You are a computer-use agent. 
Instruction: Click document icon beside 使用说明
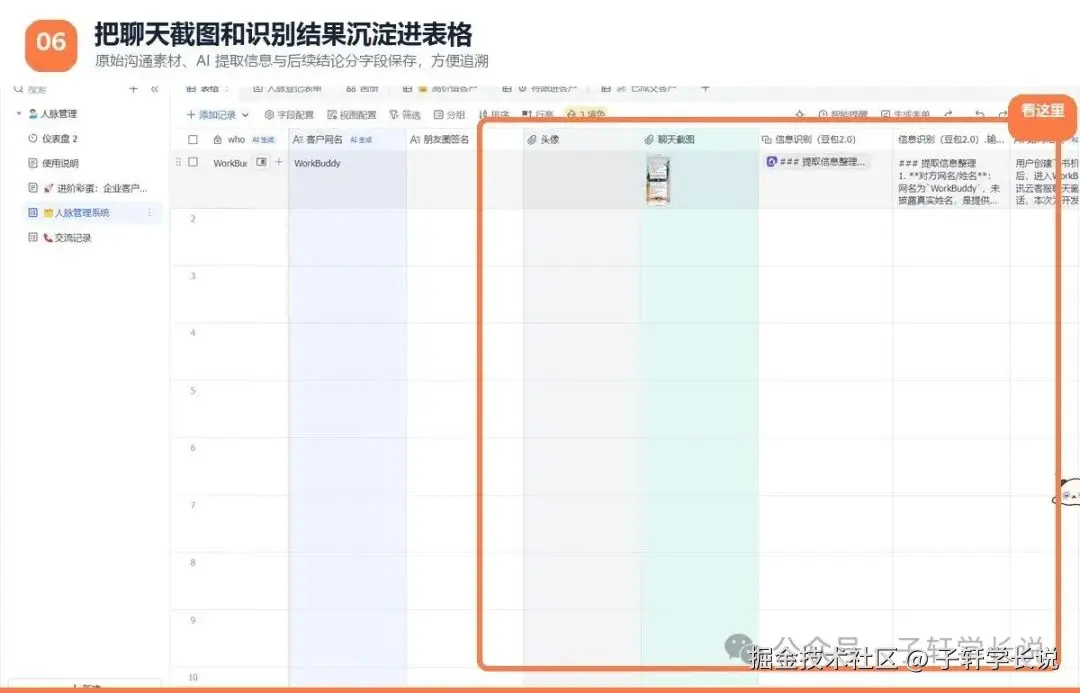click(x=32, y=163)
